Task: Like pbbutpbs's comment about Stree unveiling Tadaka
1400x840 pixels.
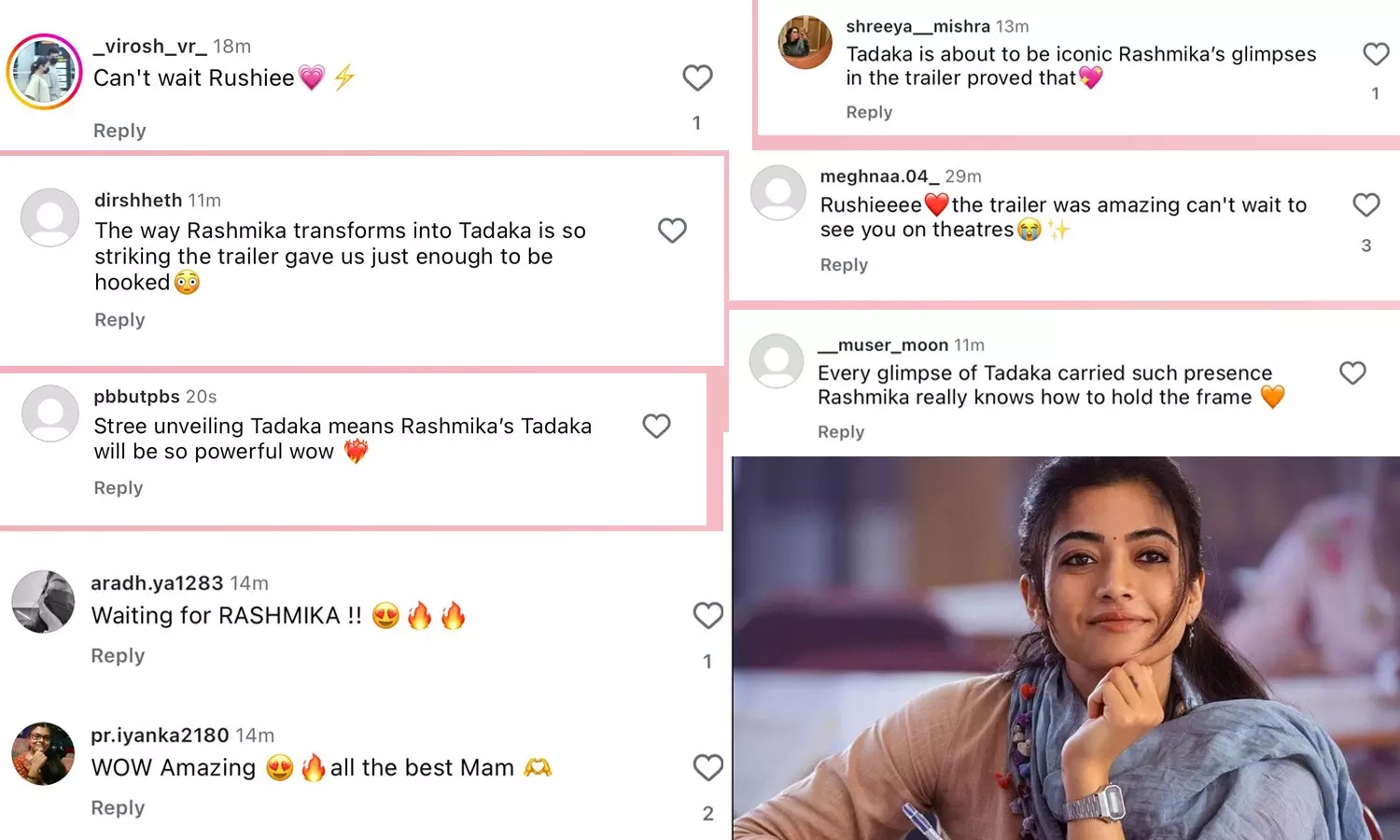Action: [657, 427]
